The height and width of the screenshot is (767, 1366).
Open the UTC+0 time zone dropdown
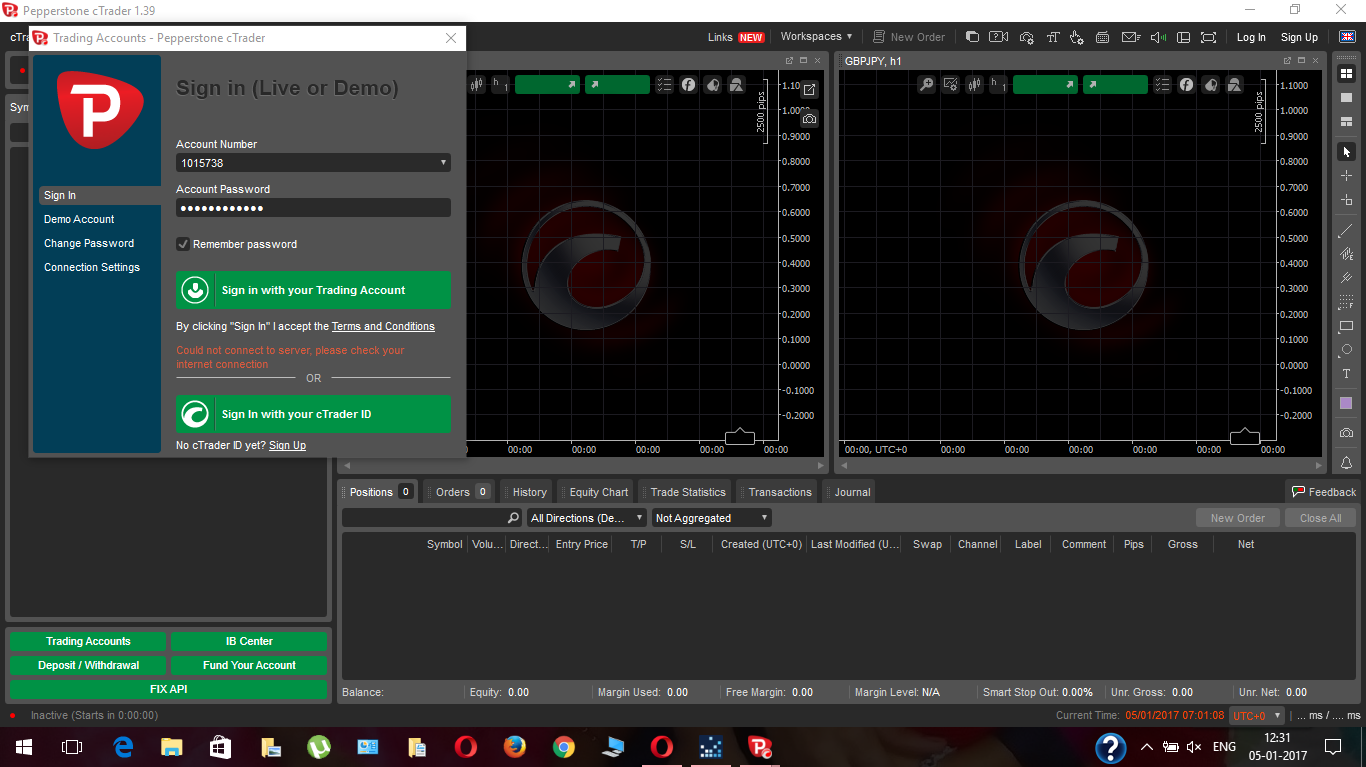coord(1256,716)
